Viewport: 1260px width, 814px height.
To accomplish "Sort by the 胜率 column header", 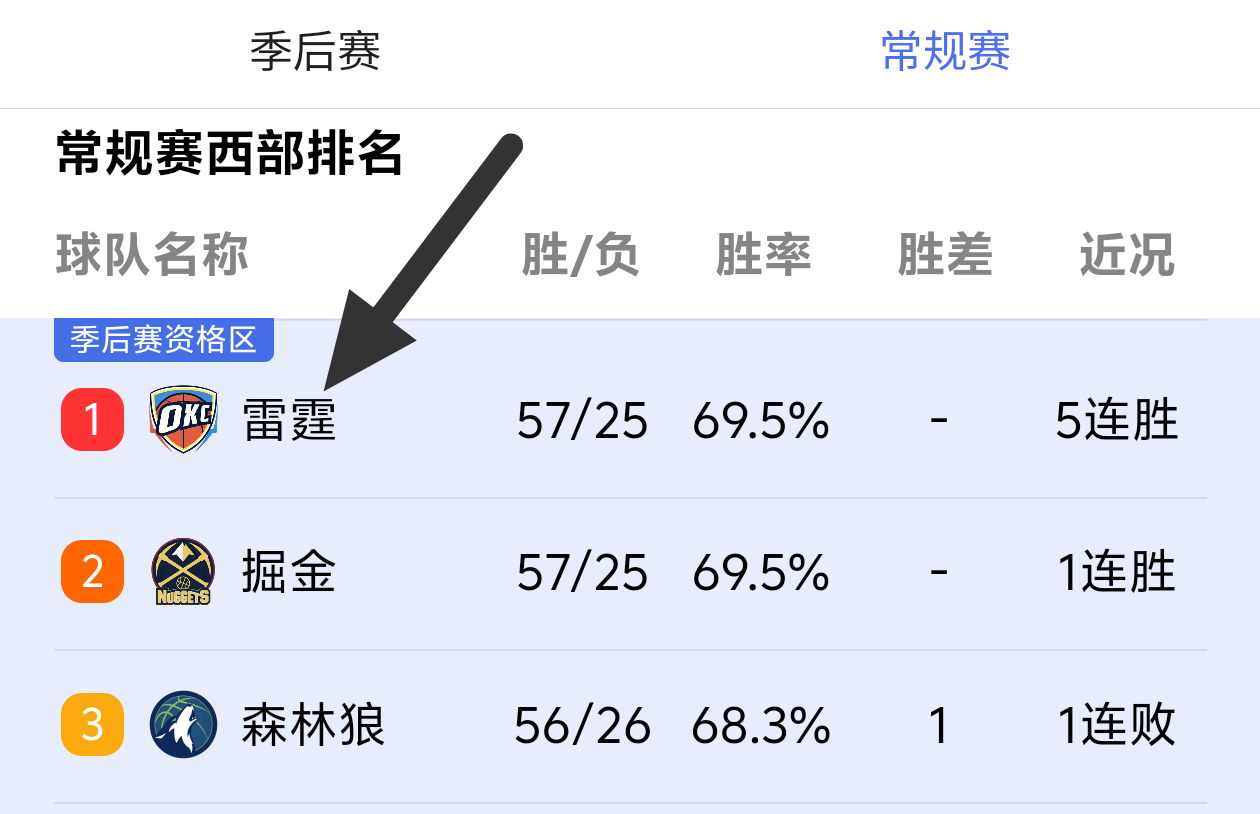I will (x=763, y=256).
